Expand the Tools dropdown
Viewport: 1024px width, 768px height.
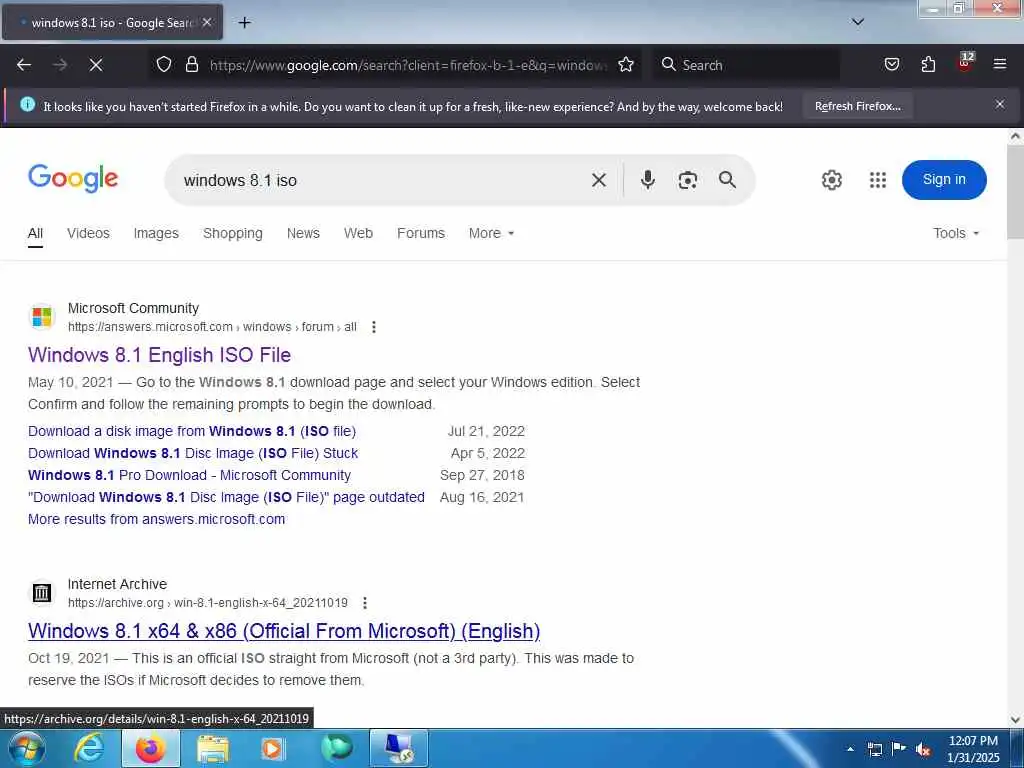955,233
